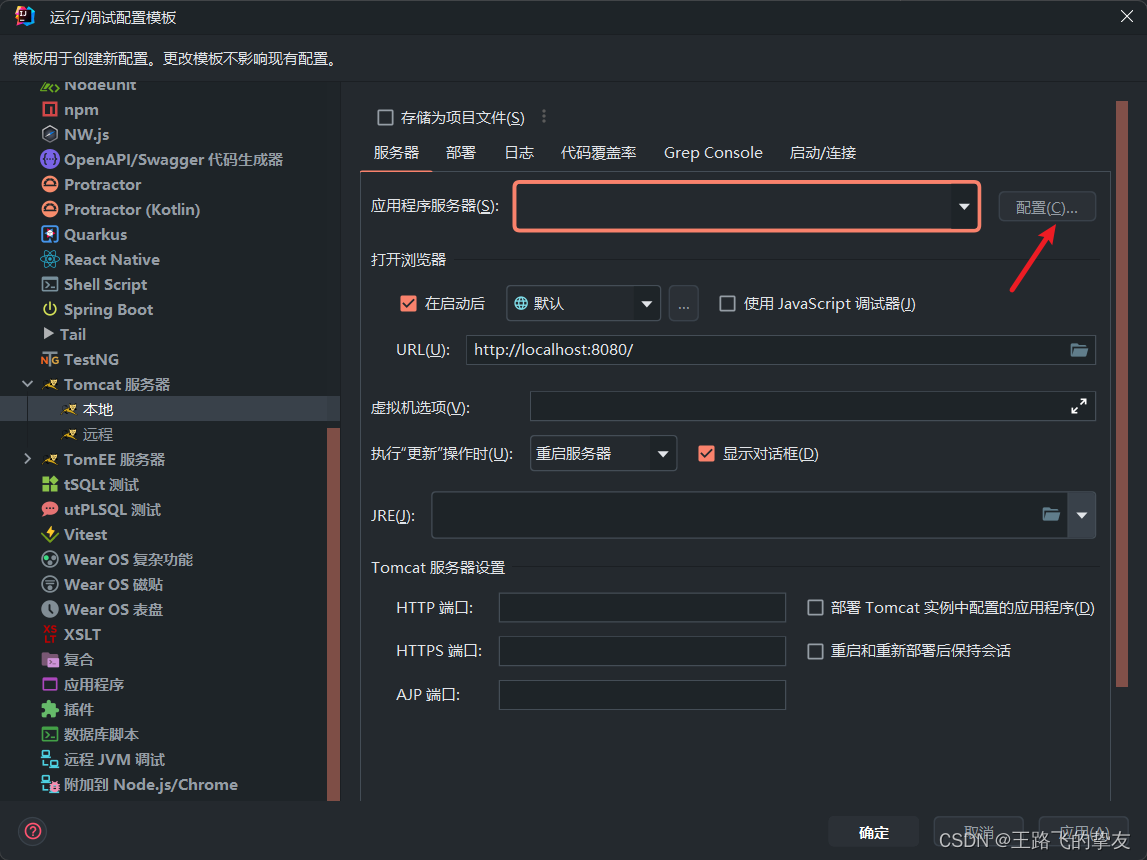Click the 插件 puzzle piece icon
The width and height of the screenshot is (1147, 860).
pyautogui.click(x=50, y=709)
